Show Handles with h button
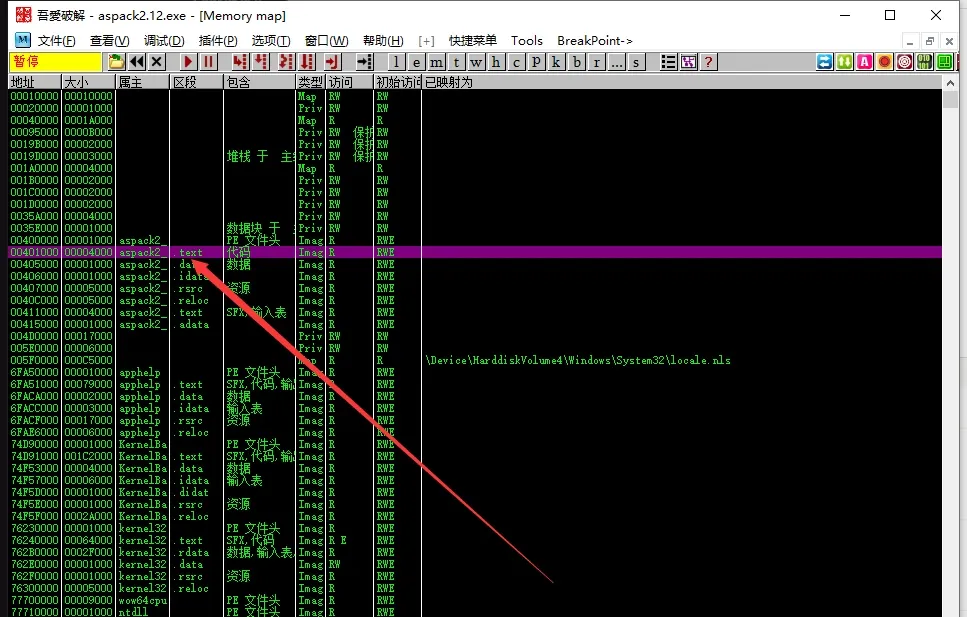This screenshot has height=617, width=967. click(496, 62)
